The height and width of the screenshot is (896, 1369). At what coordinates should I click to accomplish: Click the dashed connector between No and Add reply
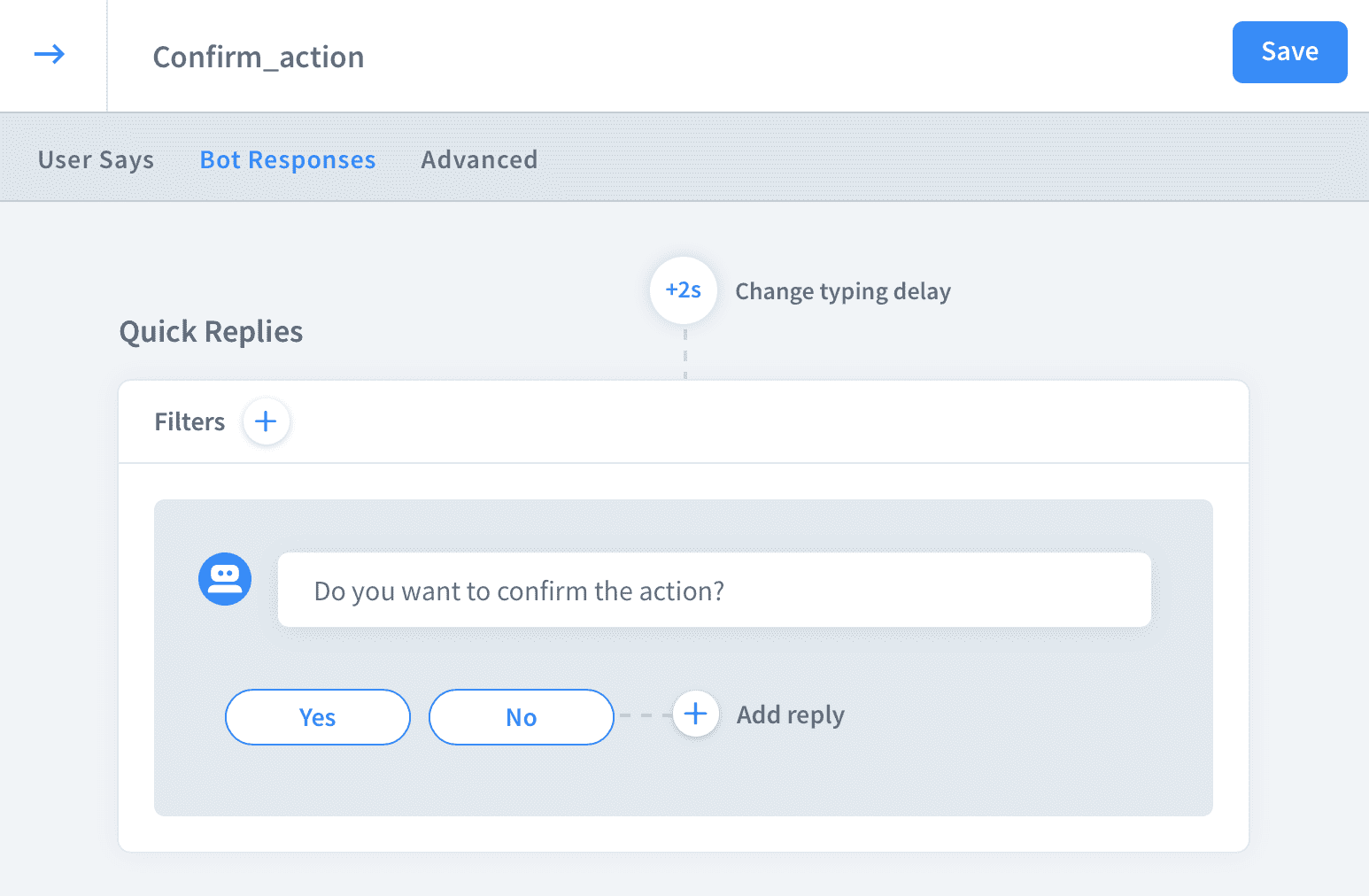pos(643,715)
